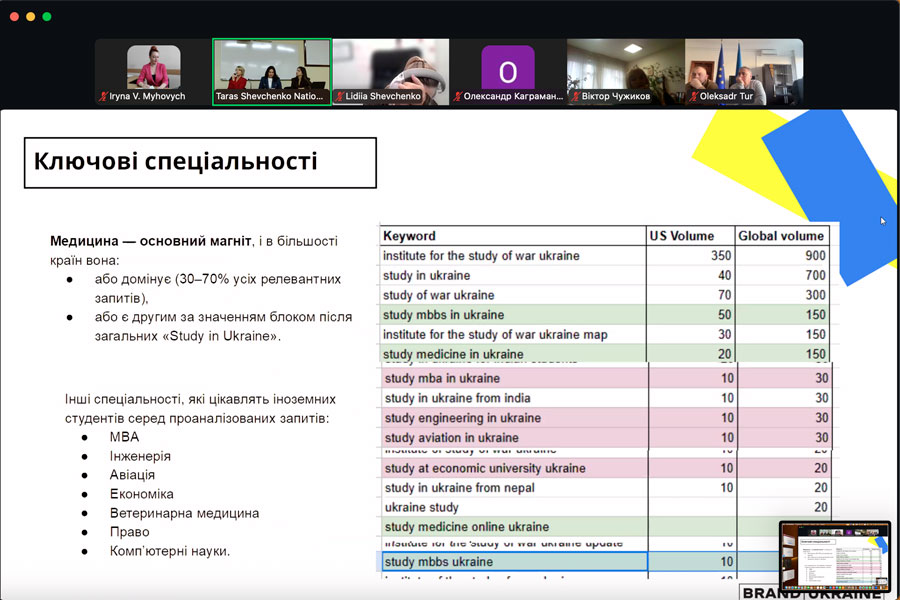Screen dimensions: 900x600
Task: Click the 'Авіація' bullet item
Action: click(132, 475)
